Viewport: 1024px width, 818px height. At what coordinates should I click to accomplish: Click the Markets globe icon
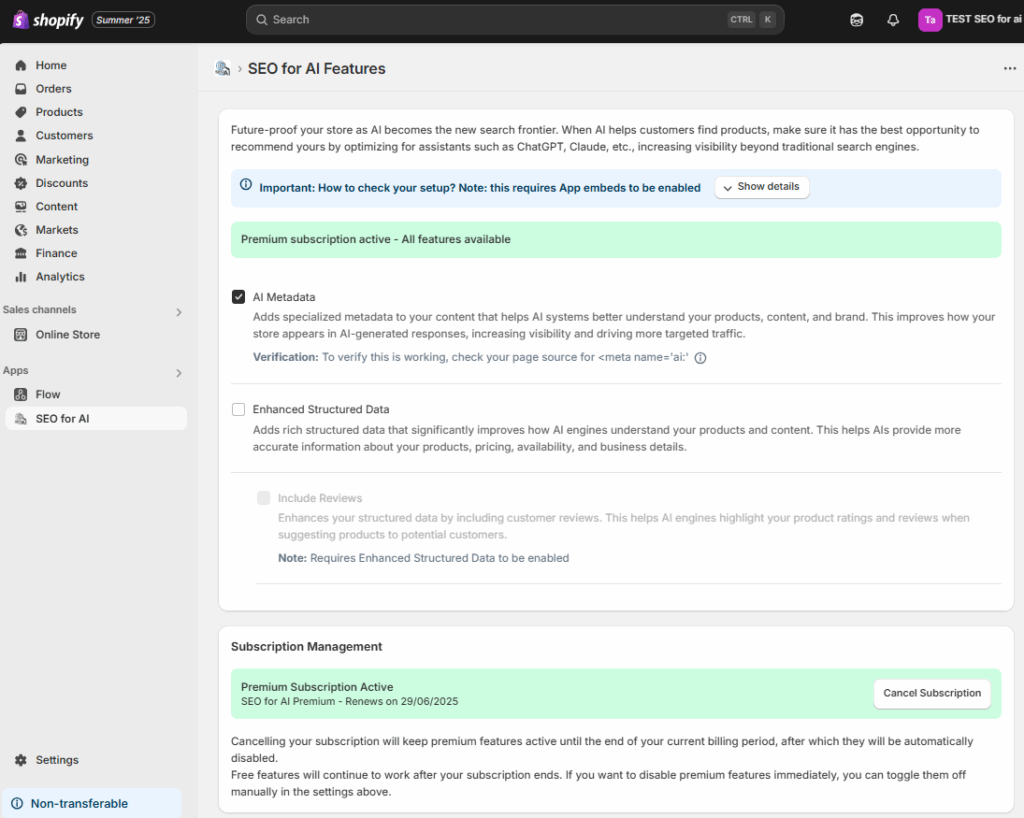pyautogui.click(x=21, y=230)
